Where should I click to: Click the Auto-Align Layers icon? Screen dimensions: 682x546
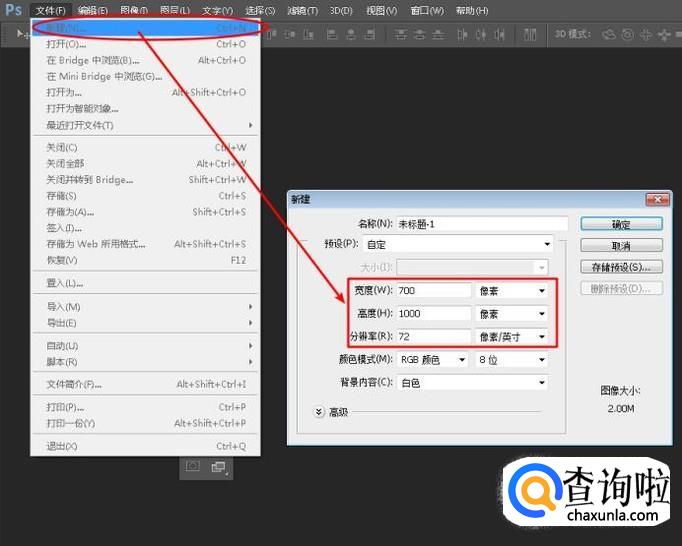pyautogui.click(x=530, y=34)
